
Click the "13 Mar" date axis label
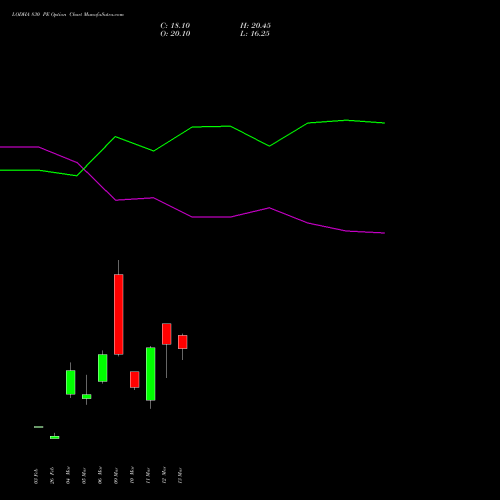[x=180, y=475]
